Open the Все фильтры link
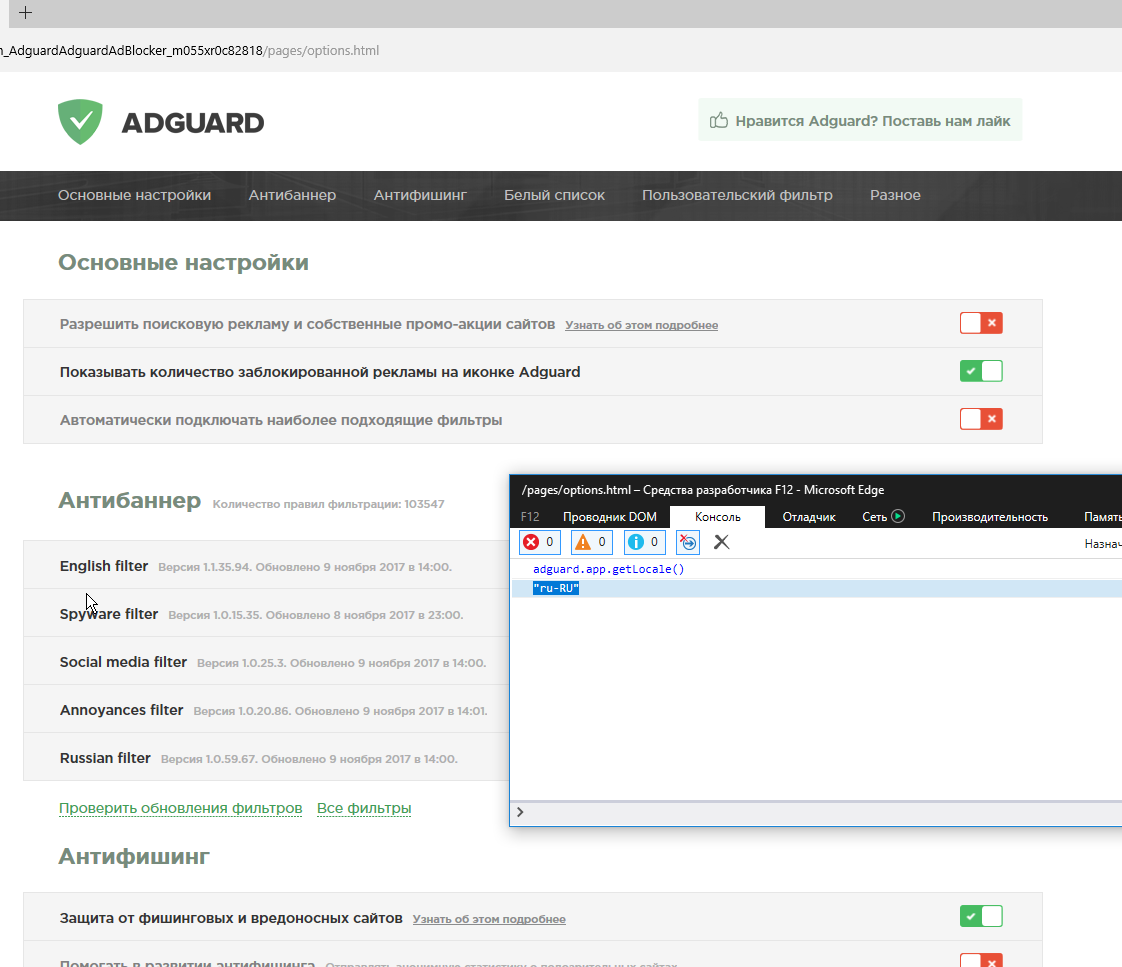This screenshot has height=967, width=1122. (x=364, y=807)
